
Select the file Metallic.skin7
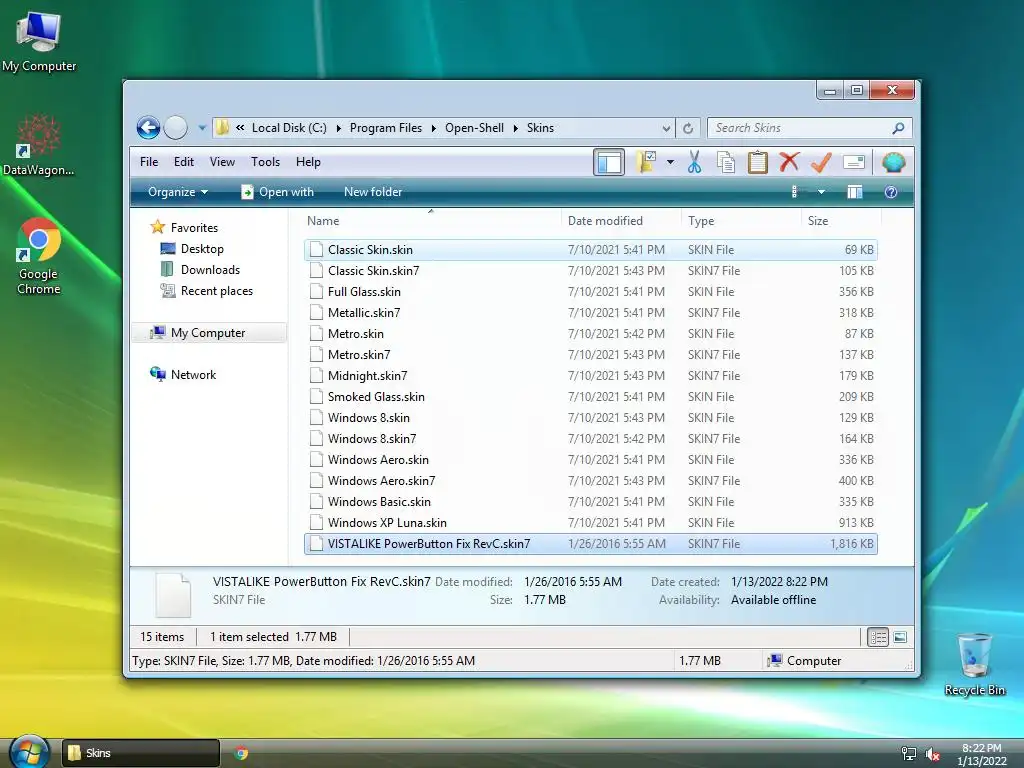tap(590, 313)
